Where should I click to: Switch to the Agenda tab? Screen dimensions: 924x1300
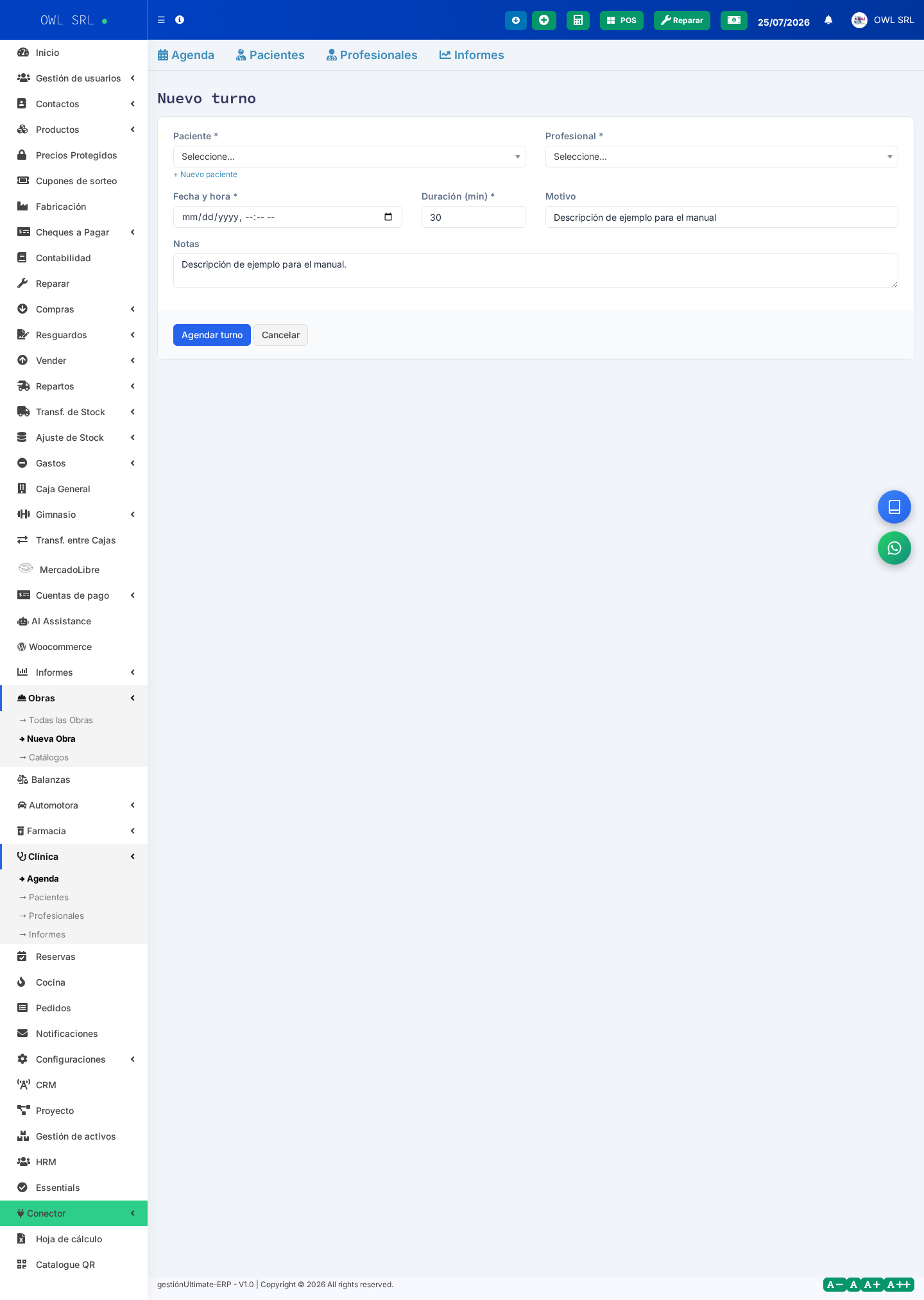pyautogui.click(x=186, y=55)
